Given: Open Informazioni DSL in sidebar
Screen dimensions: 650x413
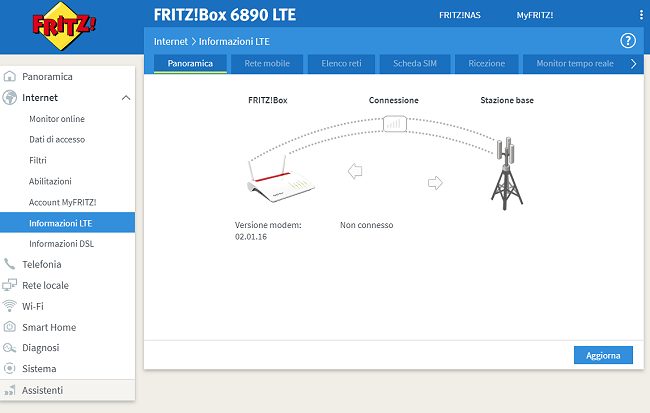Looking at the screenshot, I should (x=61, y=244).
